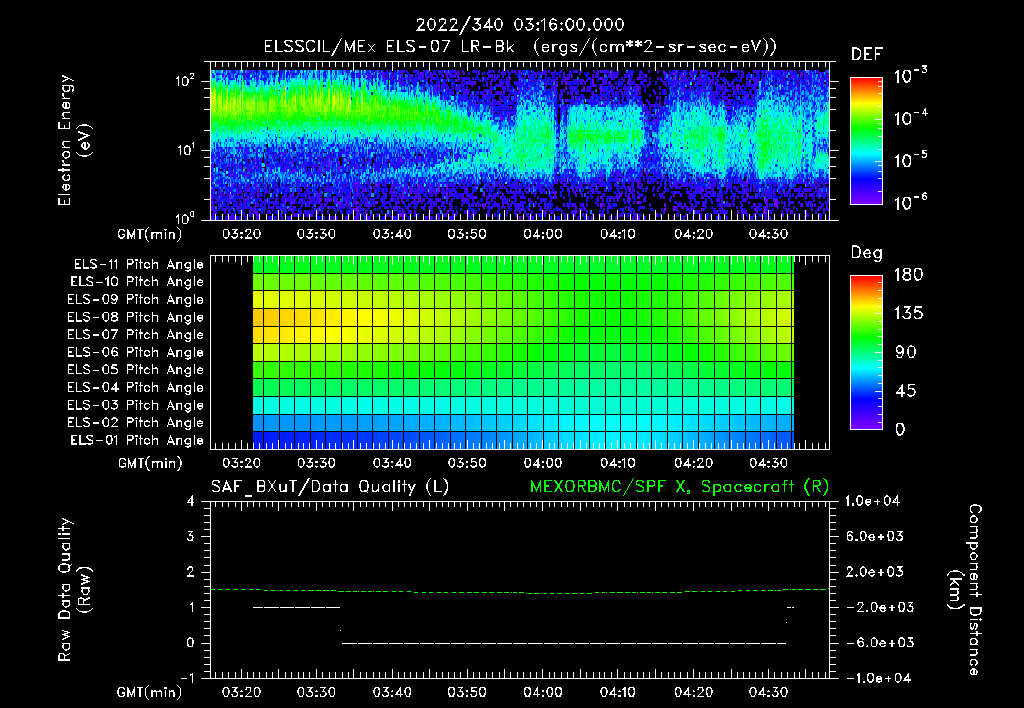Screen dimensions: 1024x708
Task: Click the ELS-02 Pitch Angle row label
Action: coord(136,423)
